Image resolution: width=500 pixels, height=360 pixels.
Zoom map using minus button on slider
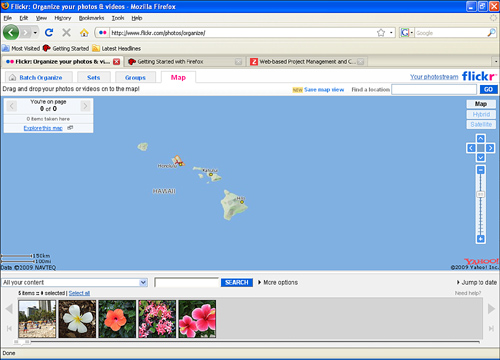(x=481, y=170)
